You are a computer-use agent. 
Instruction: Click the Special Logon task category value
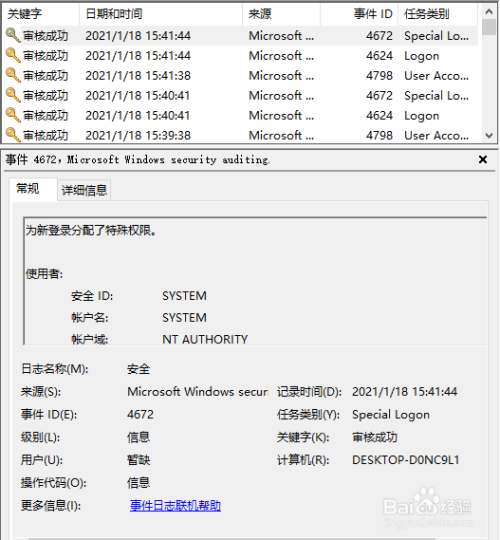391,415
